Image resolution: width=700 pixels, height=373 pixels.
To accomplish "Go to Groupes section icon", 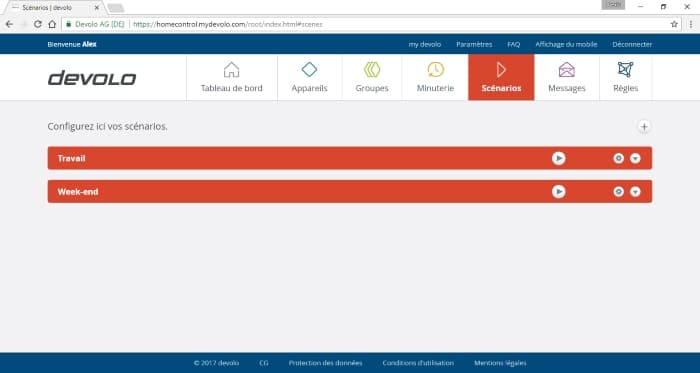I will point(372,70).
